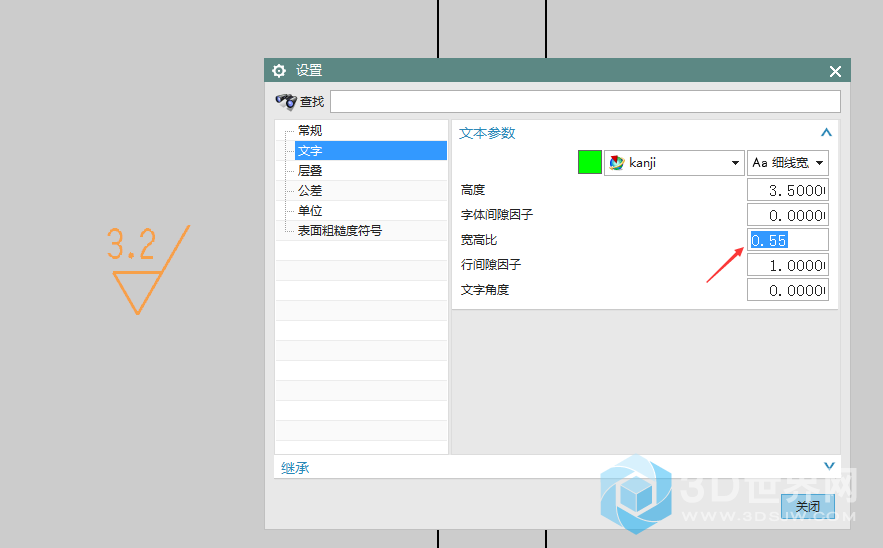The width and height of the screenshot is (883, 548).
Task: Select 层叠 in the settings tree
Action: [x=310, y=171]
